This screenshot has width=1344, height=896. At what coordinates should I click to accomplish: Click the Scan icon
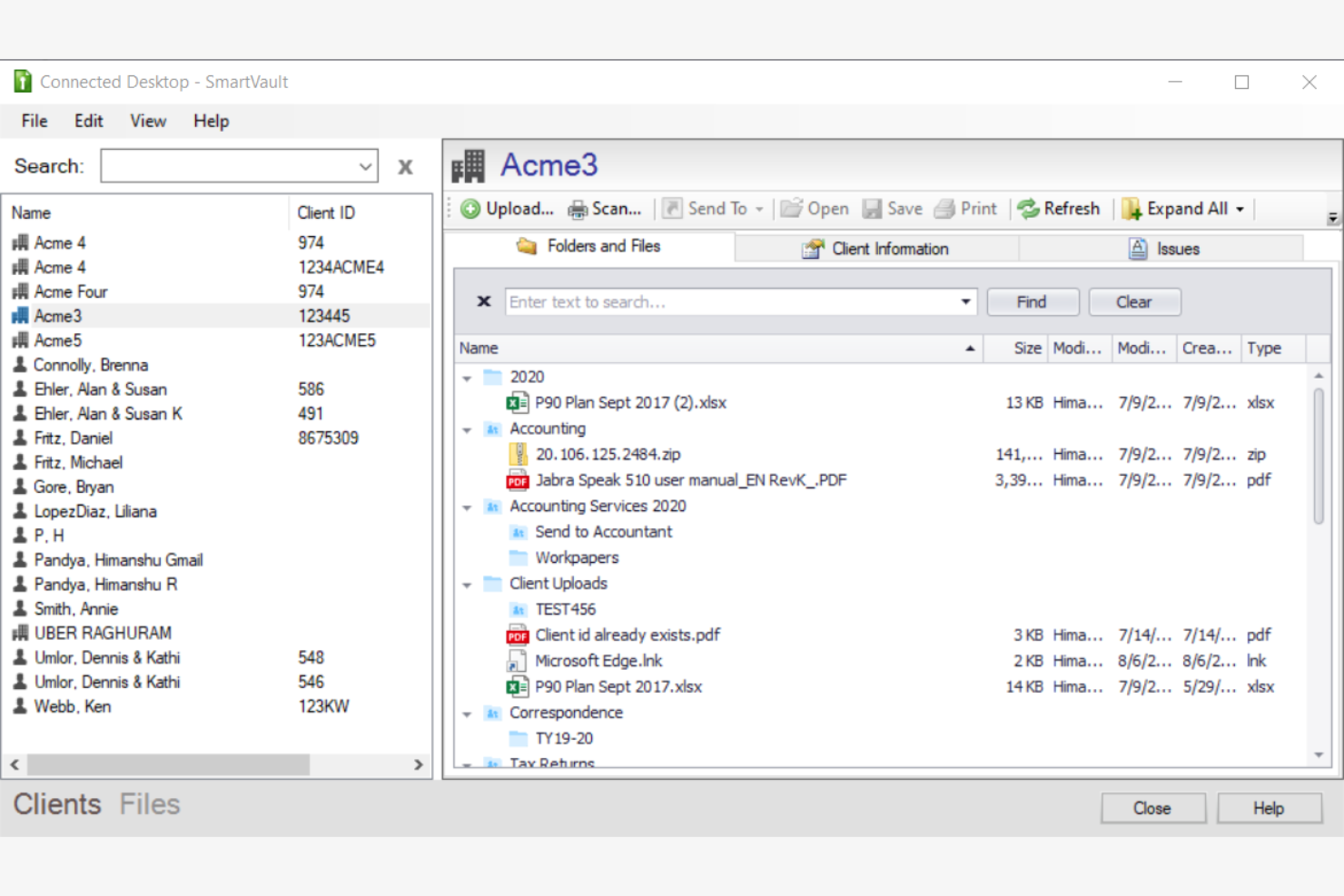point(578,208)
